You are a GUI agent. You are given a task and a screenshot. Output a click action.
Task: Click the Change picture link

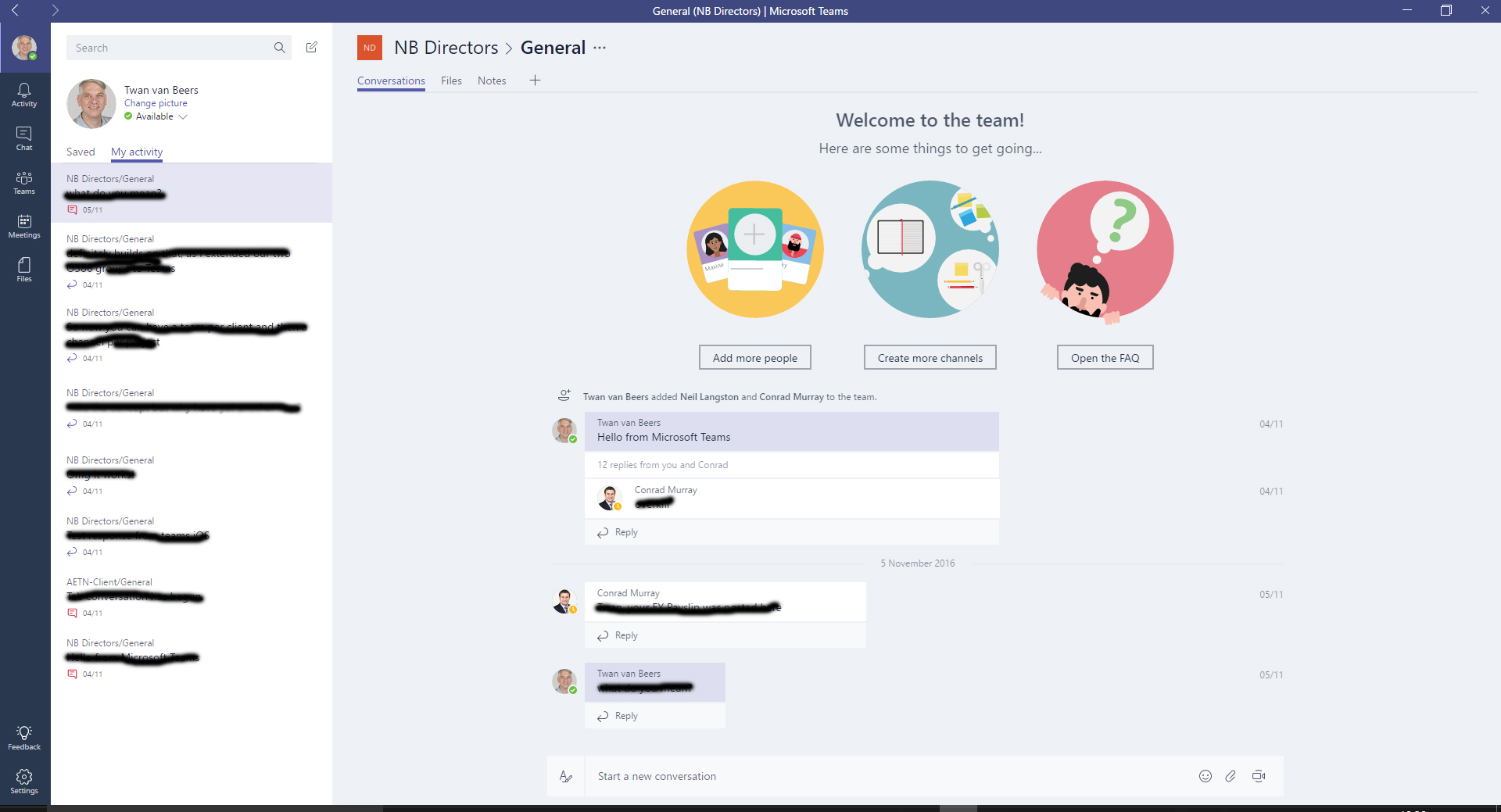pos(156,103)
